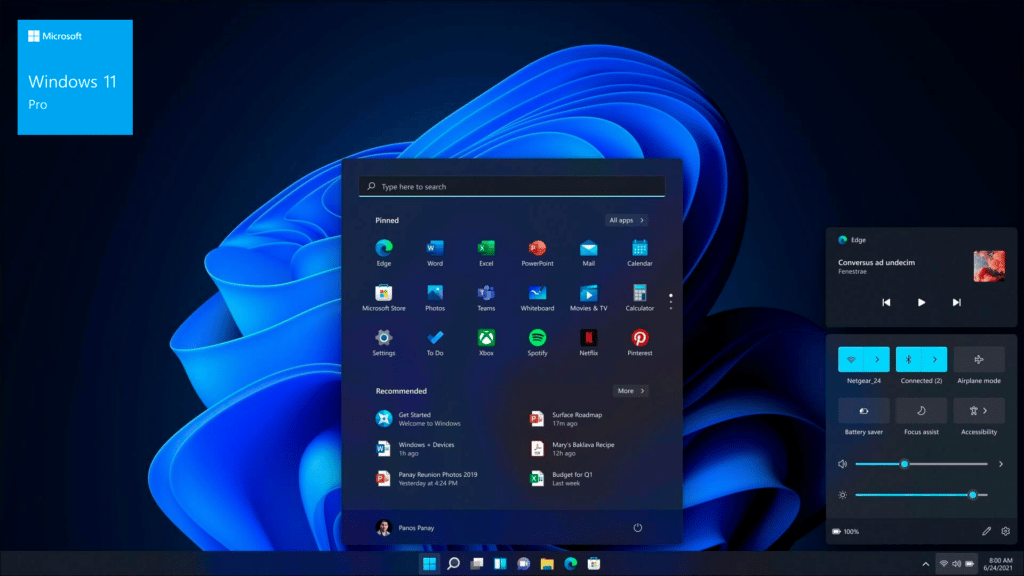Open the Whiteboard app icon
This screenshot has height=576, width=1024.
click(x=537, y=293)
